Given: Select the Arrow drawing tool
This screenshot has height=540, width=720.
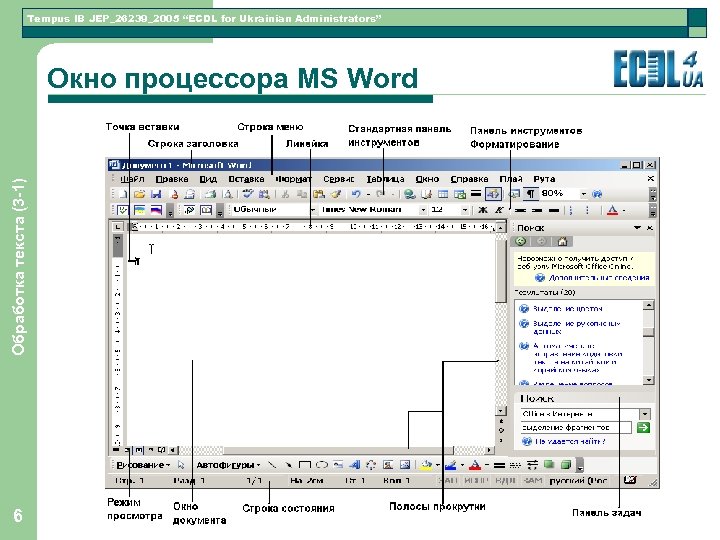Looking at the screenshot, I should coord(288,465).
